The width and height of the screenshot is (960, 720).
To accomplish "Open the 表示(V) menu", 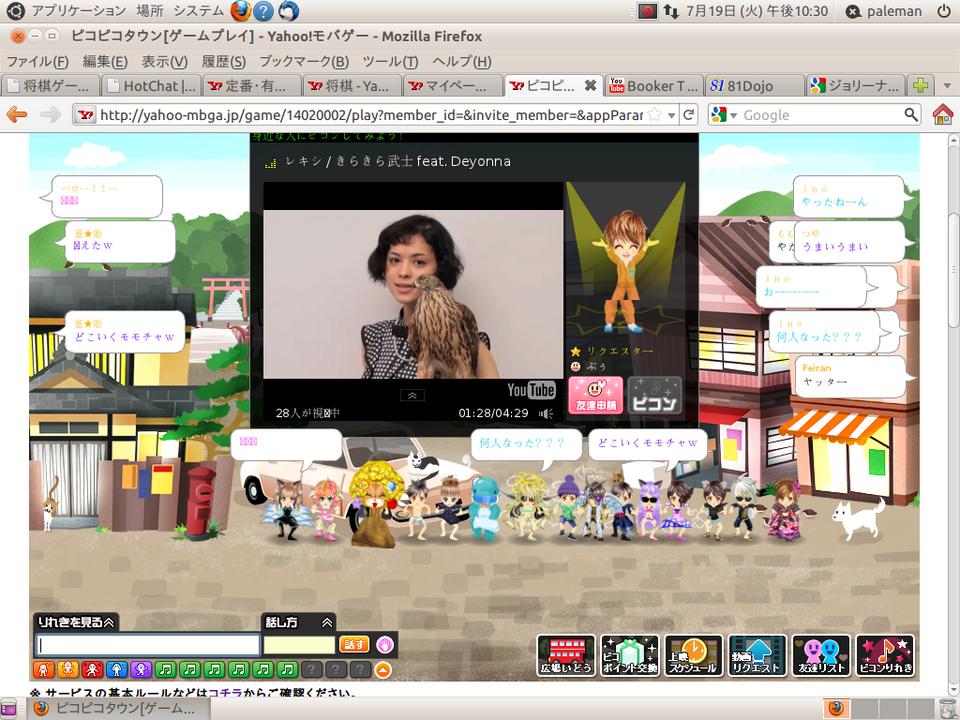I will 164,61.
